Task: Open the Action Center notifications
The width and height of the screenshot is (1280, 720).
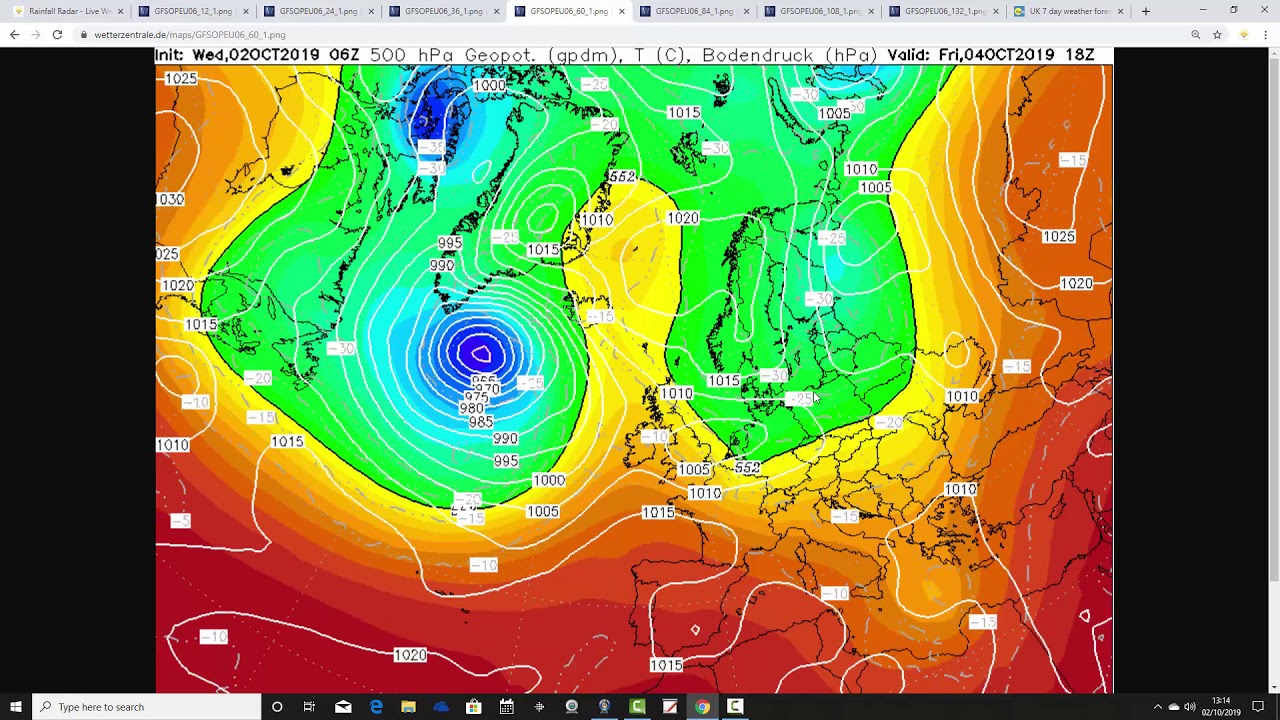Action: point(1258,707)
